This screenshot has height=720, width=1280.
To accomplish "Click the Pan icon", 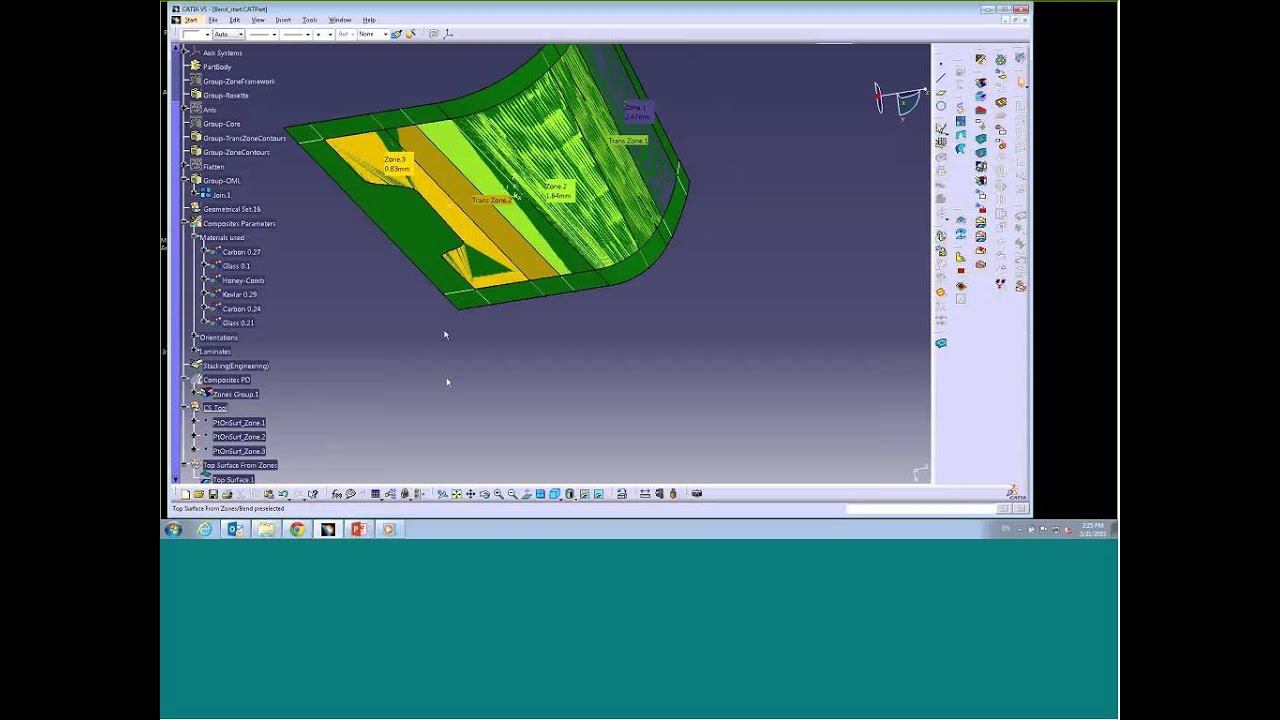I will point(470,494).
